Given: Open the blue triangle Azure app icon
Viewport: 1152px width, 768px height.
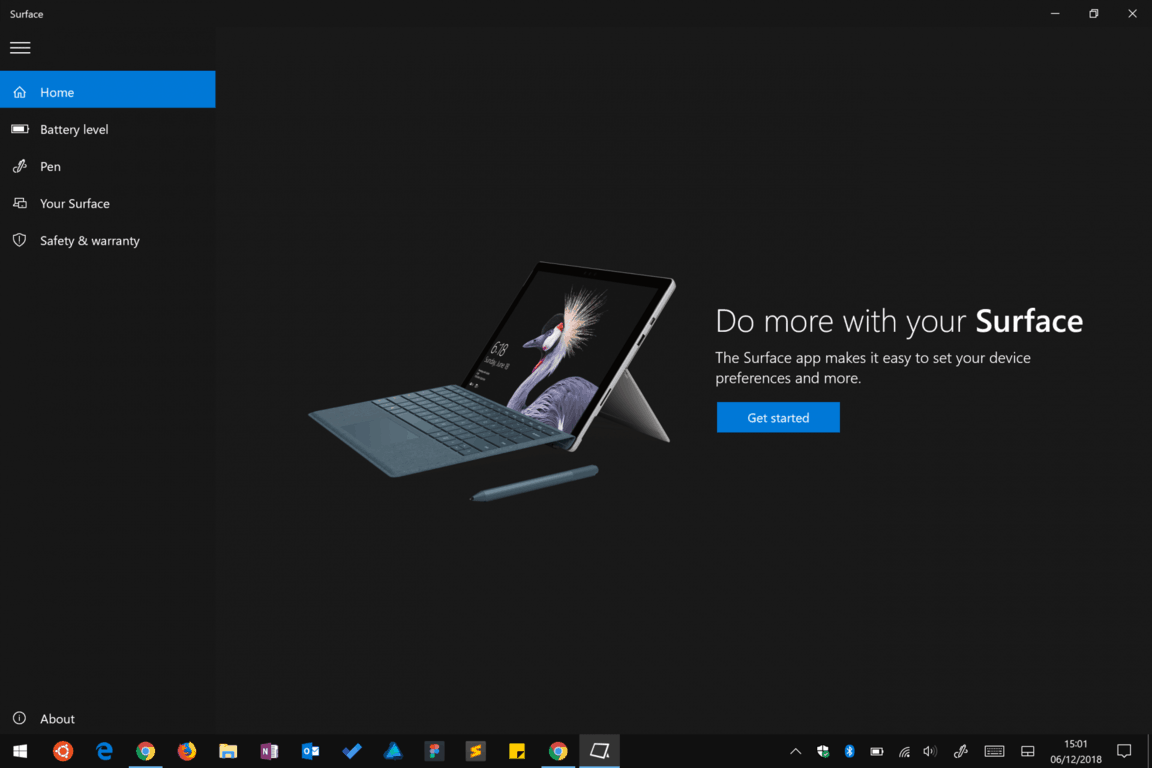Looking at the screenshot, I should (393, 751).
